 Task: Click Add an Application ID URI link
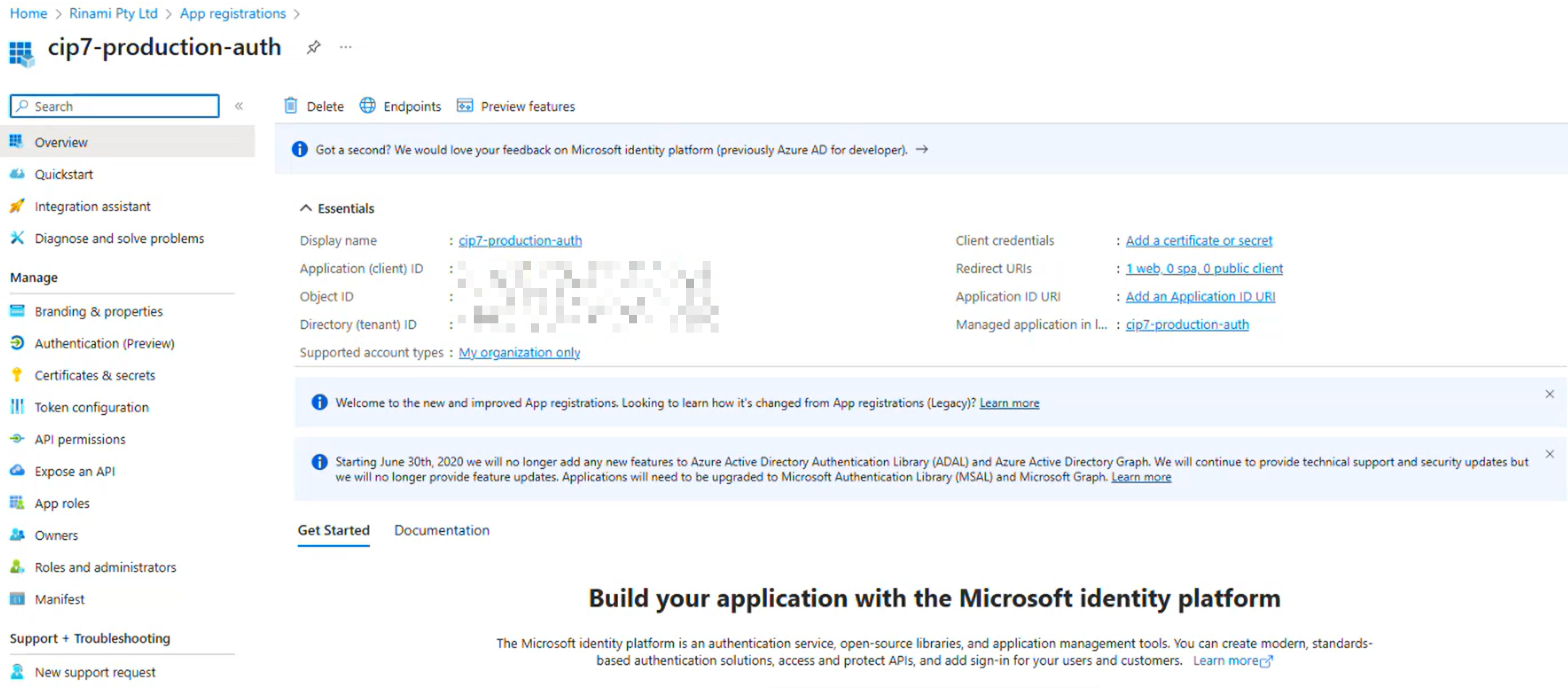(1200, 296)
